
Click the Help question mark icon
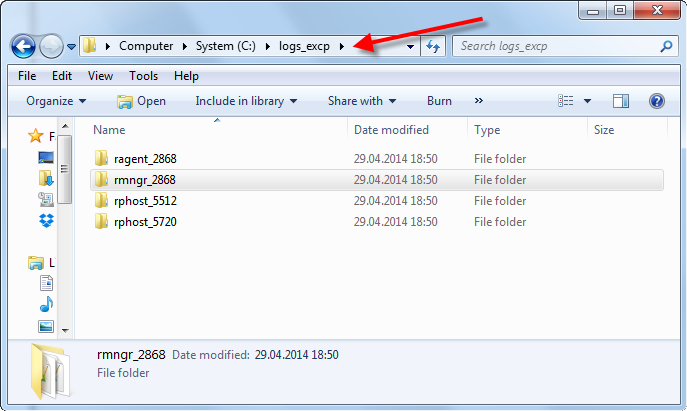(x=657, y=101)
